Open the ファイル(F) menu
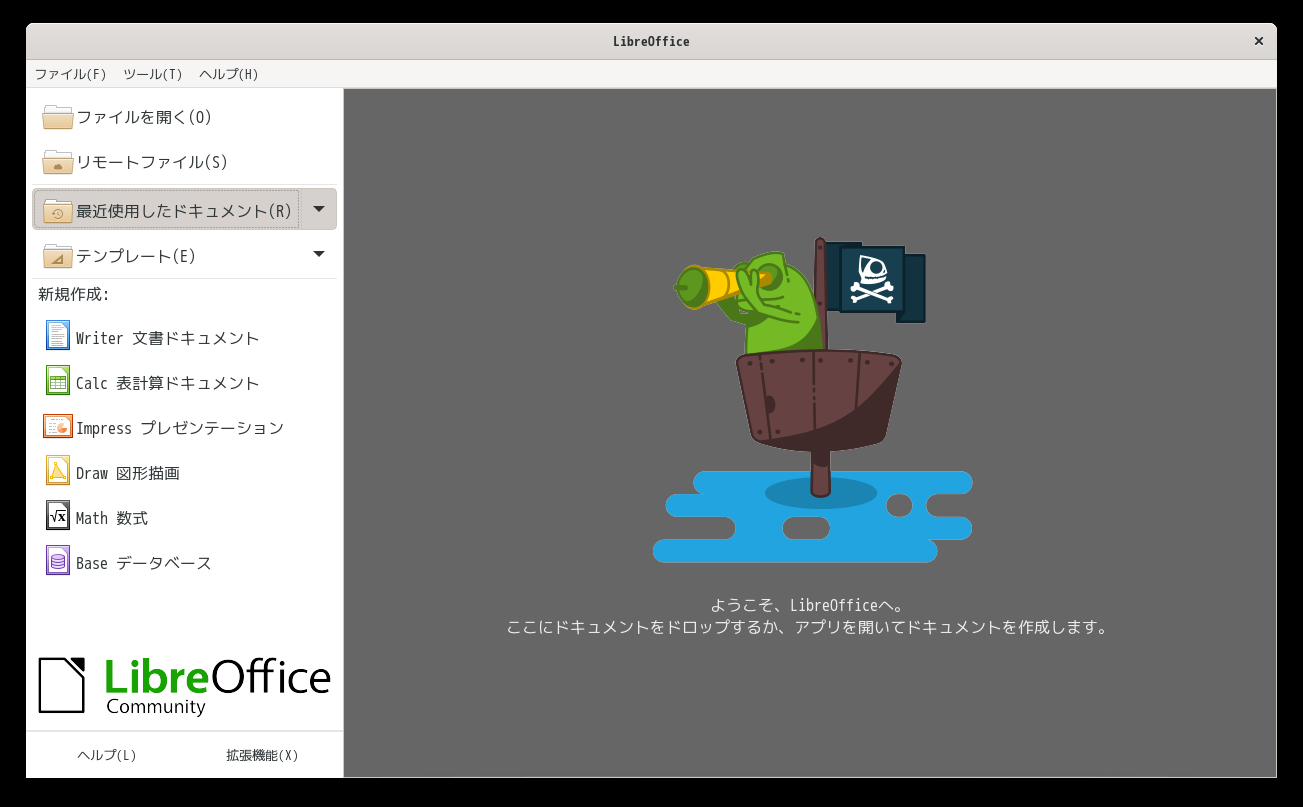Viewport: 1303px width, 807px height. [71, 74]
